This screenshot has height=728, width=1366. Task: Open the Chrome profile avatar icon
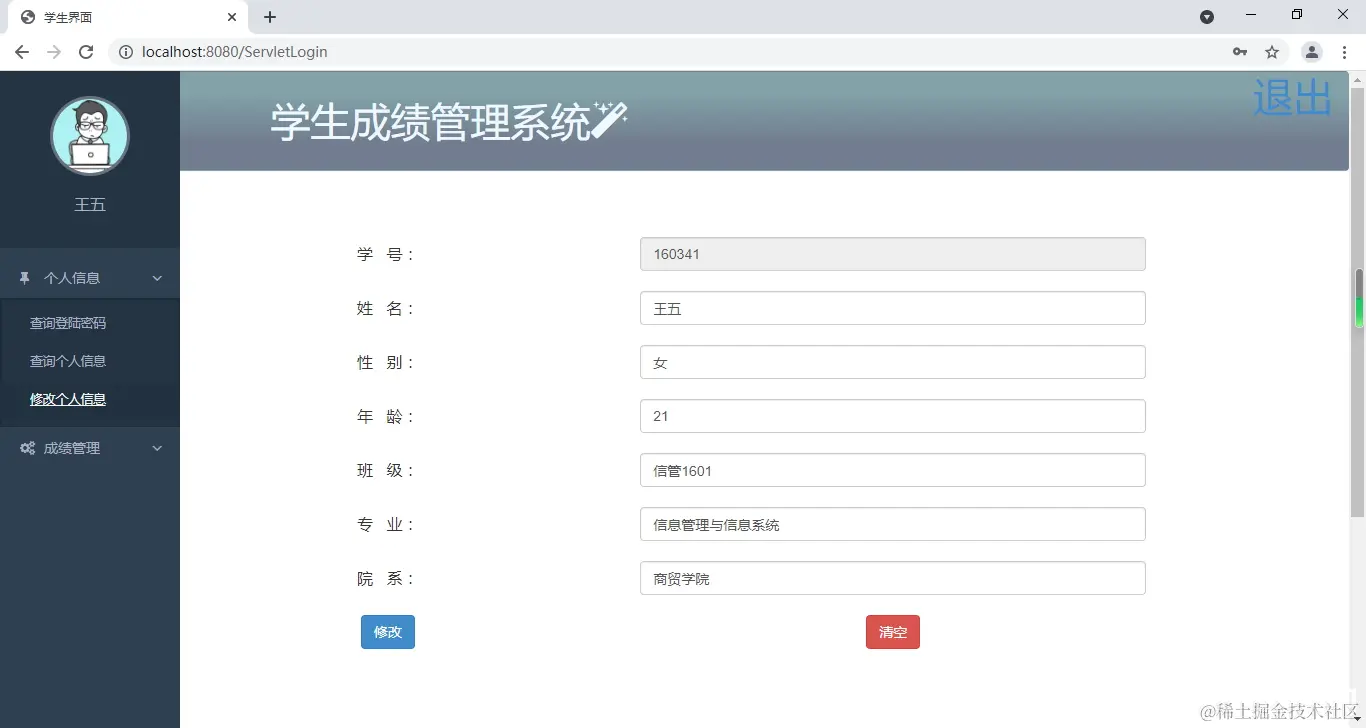click(x=1312, y=52)
